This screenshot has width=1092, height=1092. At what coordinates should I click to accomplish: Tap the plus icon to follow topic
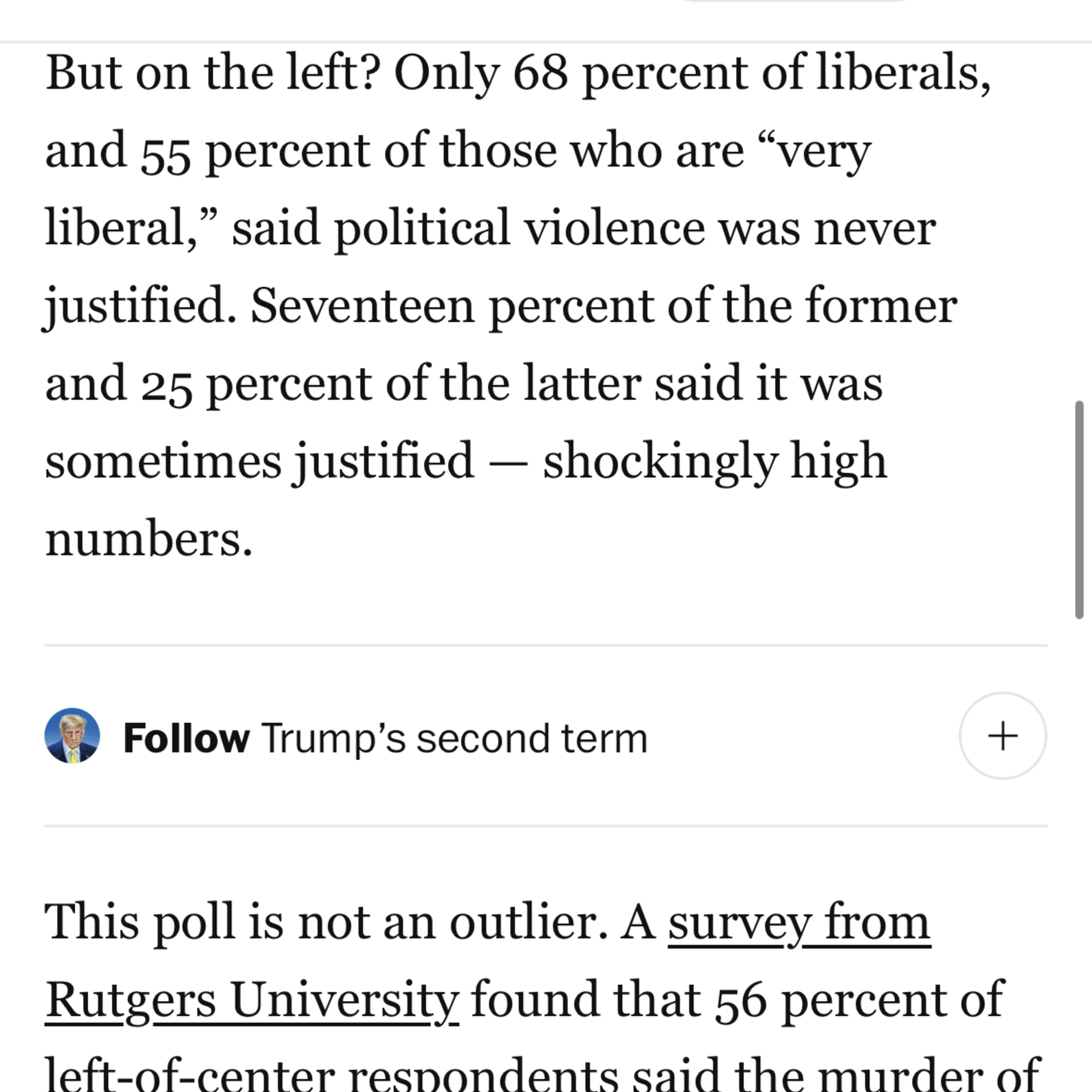click(x=1003, y=736)
